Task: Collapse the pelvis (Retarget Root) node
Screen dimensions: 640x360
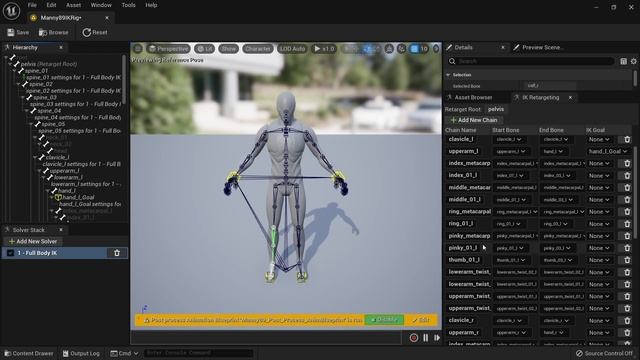Action: pos(10,64)
